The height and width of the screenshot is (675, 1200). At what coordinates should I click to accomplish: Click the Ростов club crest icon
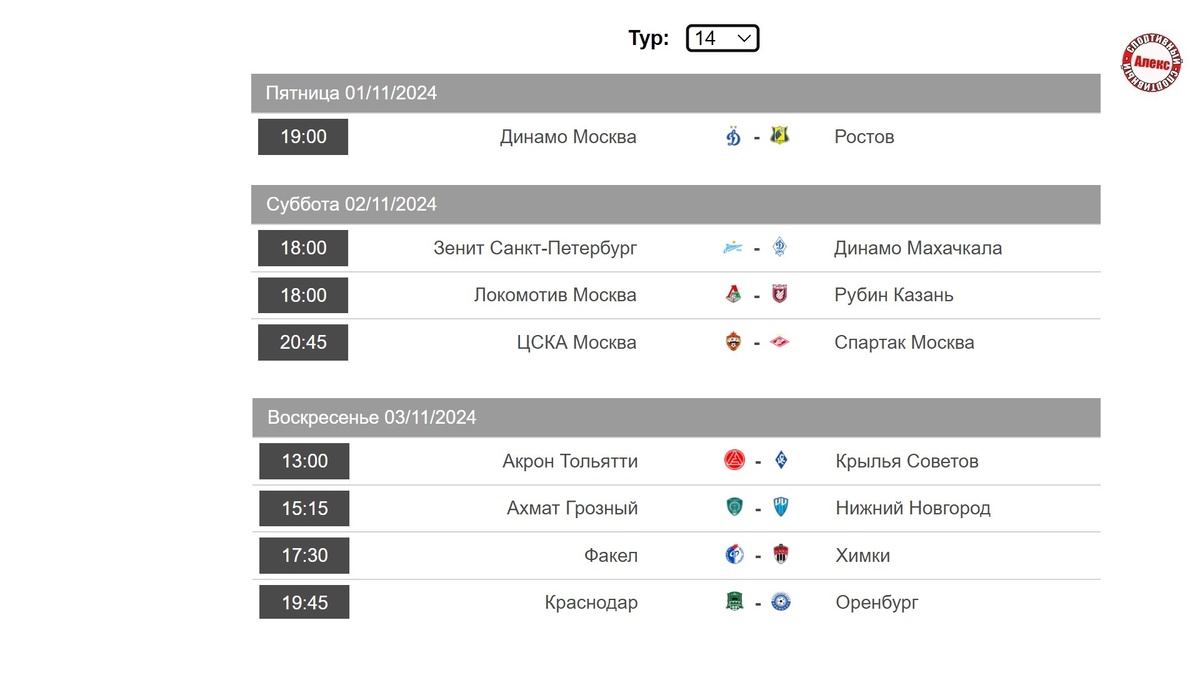pyautogui.click(x=780, y=136)
